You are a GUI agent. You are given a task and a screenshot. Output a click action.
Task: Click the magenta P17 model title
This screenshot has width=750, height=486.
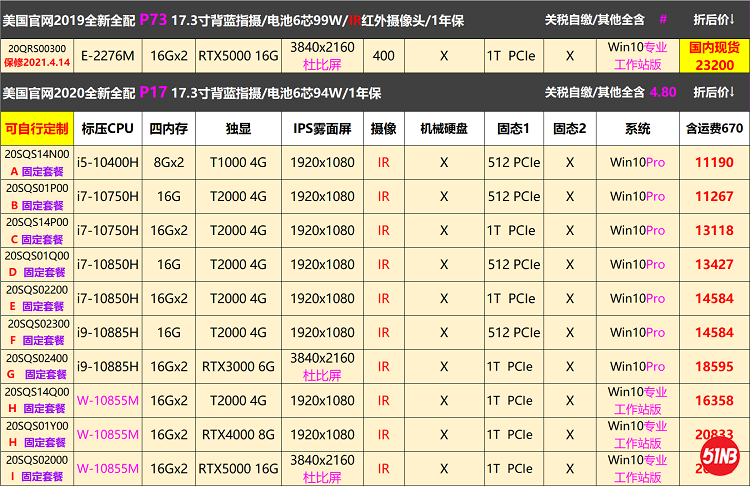(x=154, y=92)
